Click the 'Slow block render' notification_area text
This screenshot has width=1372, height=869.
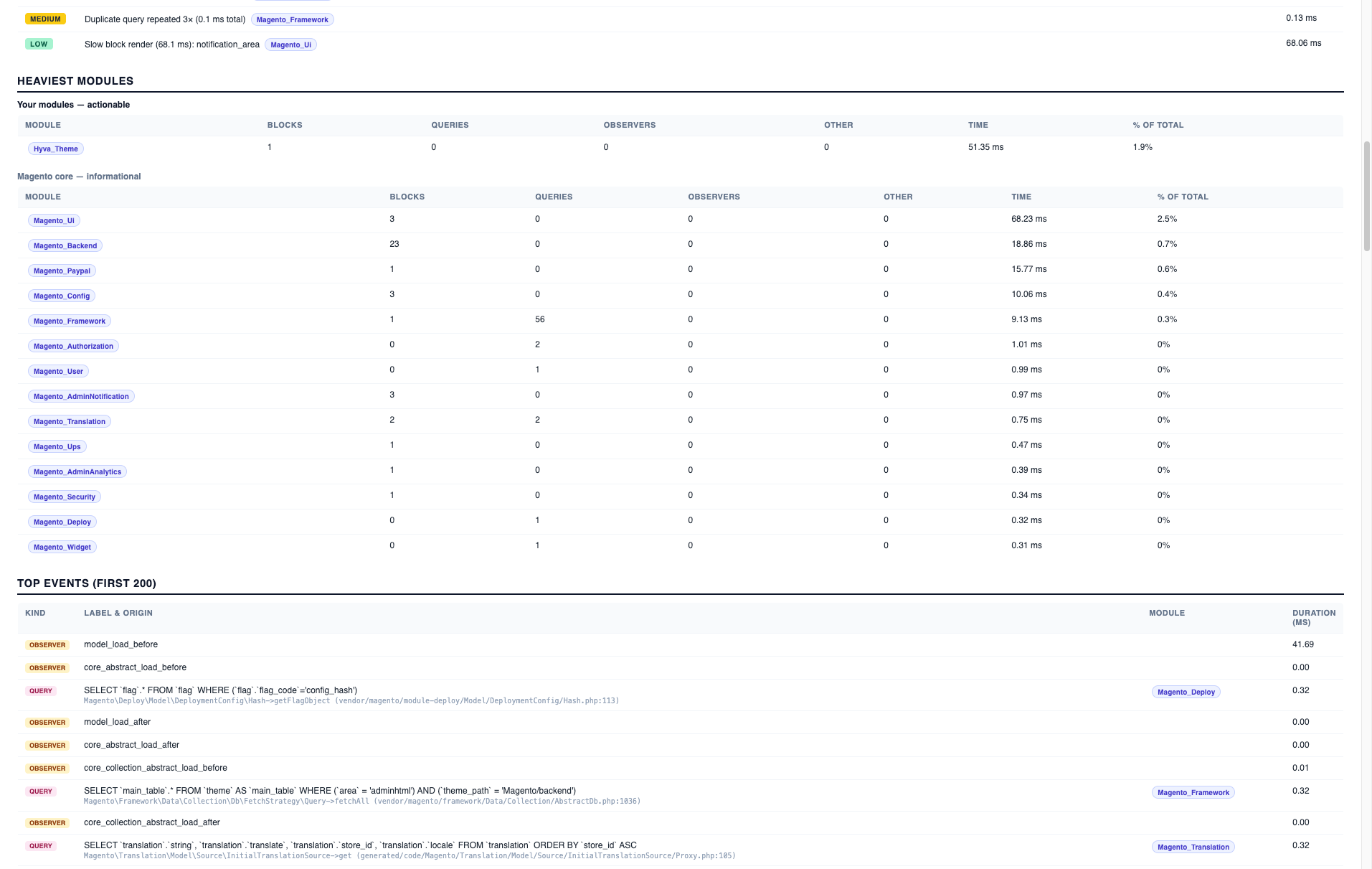click(172, 44)
